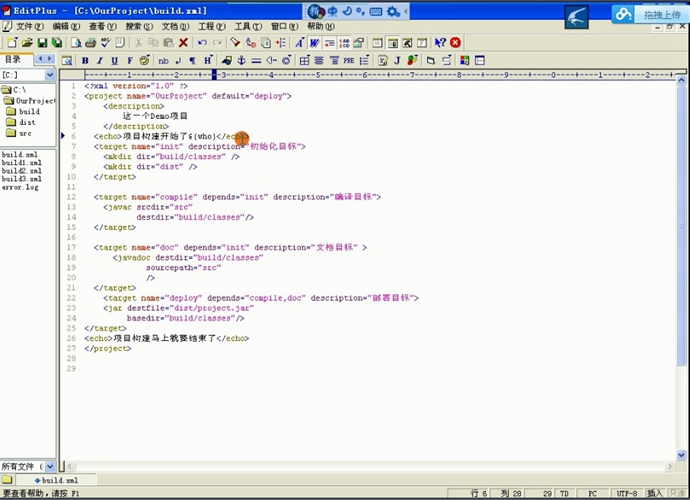Click the IME 中 language indicator
Screen dimensions: 690x500
[333, 11]
